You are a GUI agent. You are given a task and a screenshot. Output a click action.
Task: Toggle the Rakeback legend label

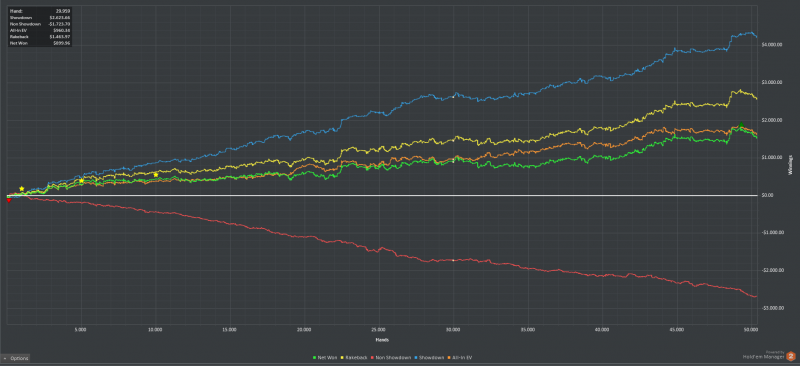pyautogui.click(x=357, y=358)
